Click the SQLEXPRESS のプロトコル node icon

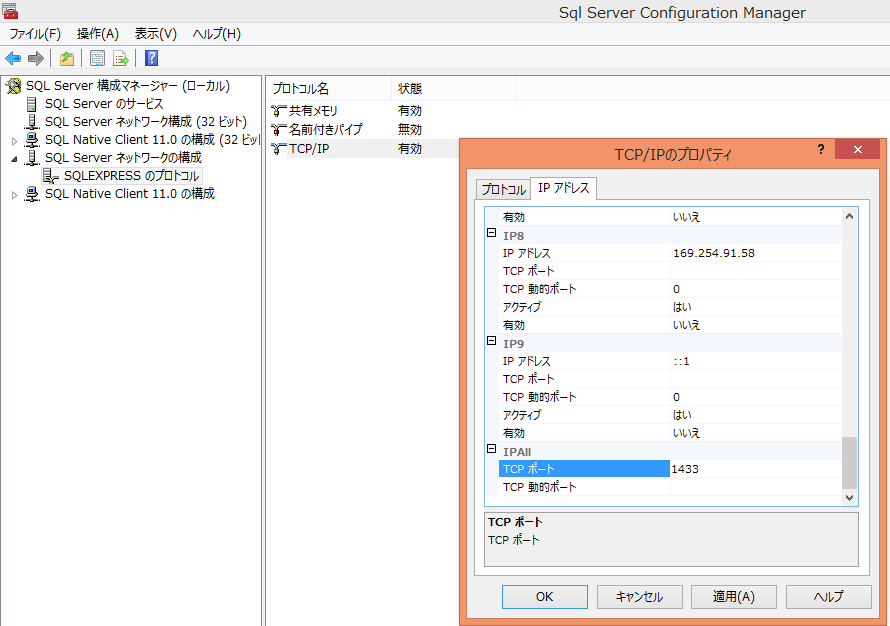click(x=51, y=176)
